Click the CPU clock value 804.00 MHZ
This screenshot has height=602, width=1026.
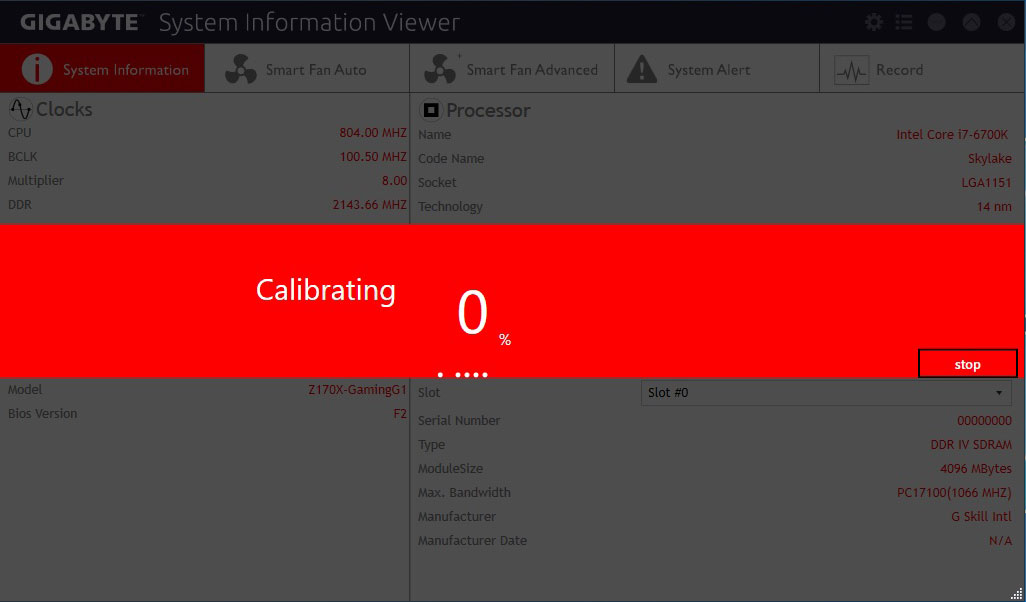373,133
